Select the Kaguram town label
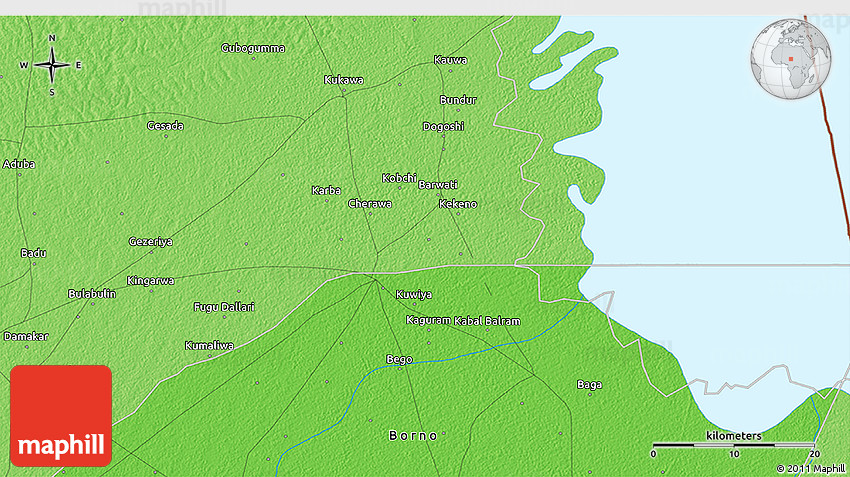Screen dimensions: 850x477 click(x=428, y=320)
